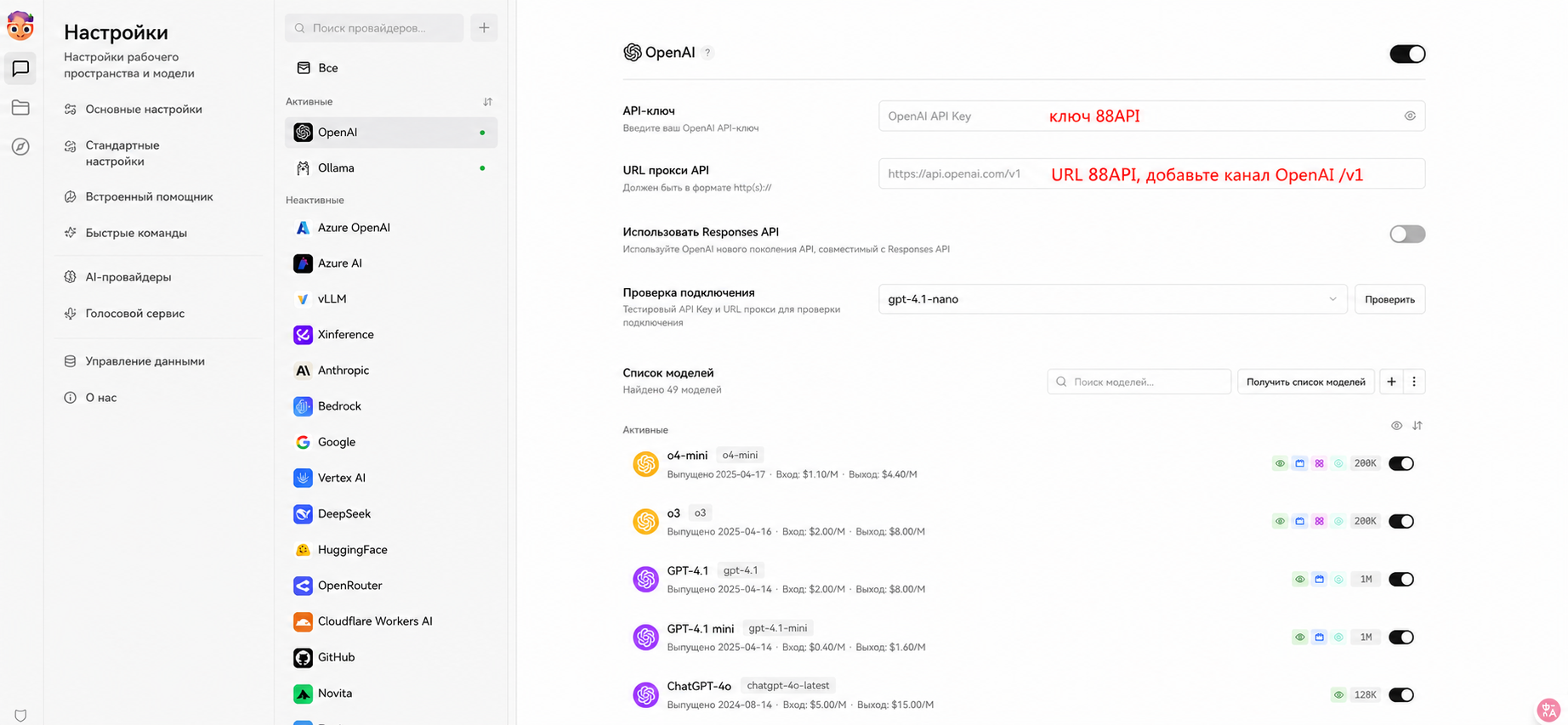Open the three-dot menu in model list
This screenshot has height=725, width=1568.
click(1414, 382)
